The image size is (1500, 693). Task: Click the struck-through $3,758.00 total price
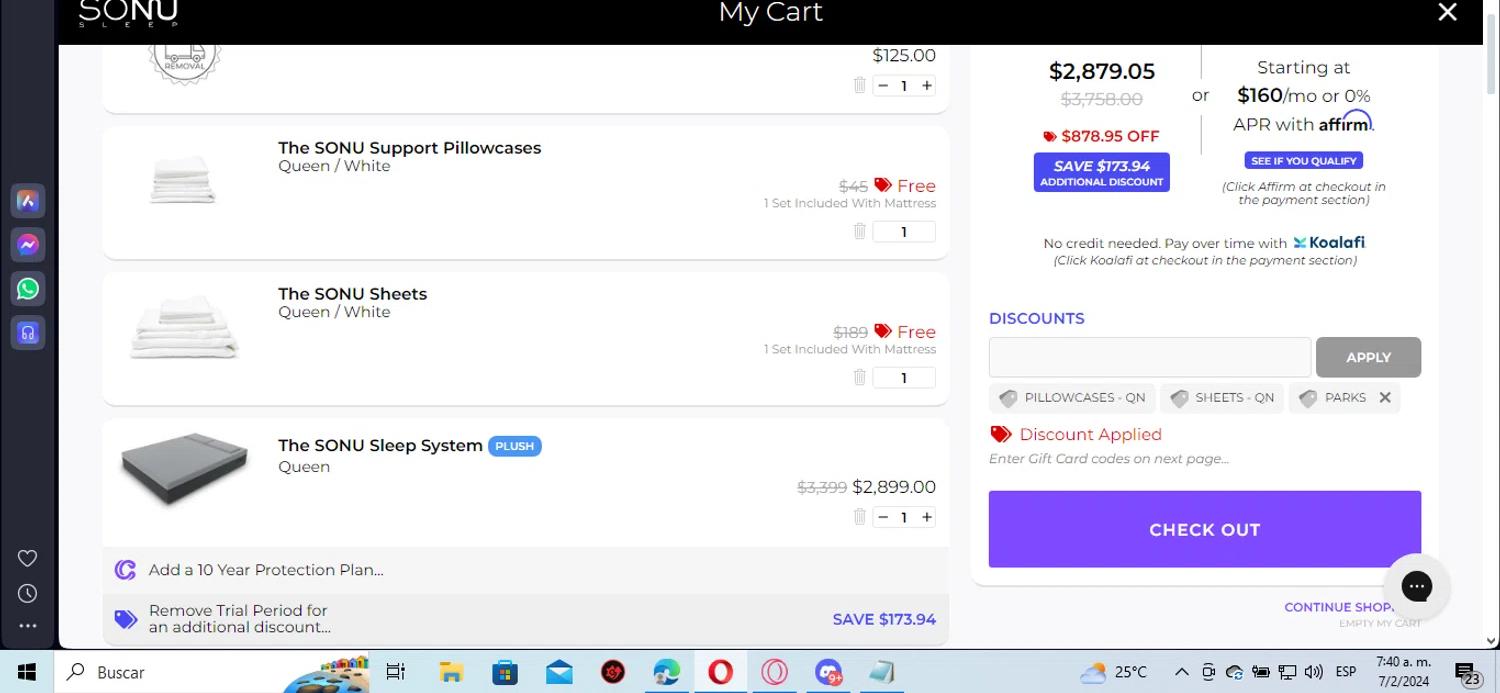1101,99
